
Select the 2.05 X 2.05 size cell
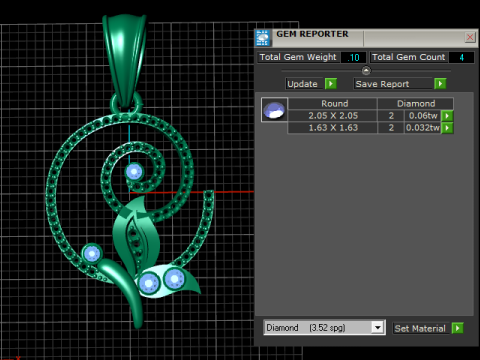pos(333,116)
